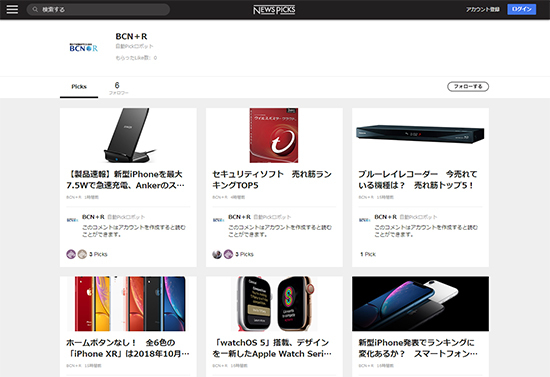Open the watchOS 5 Apple Watch title
Image resolution: width=550 pixels, height=377 pixels.
(272, 348)
